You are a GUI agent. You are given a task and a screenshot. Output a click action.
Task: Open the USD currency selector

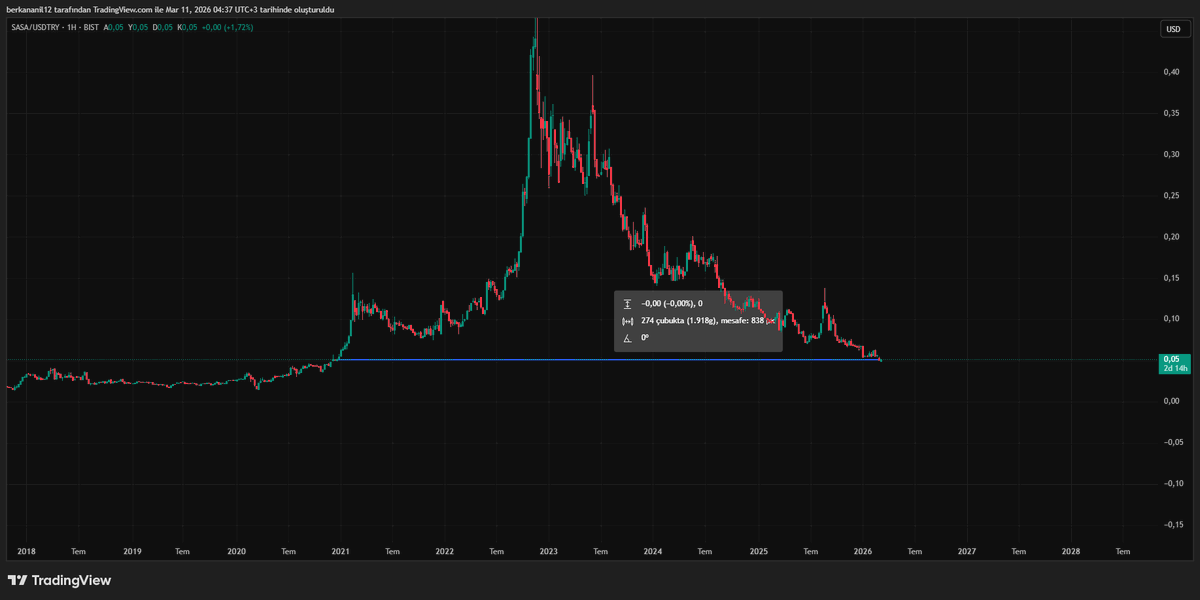click(x=1173, y=29)
